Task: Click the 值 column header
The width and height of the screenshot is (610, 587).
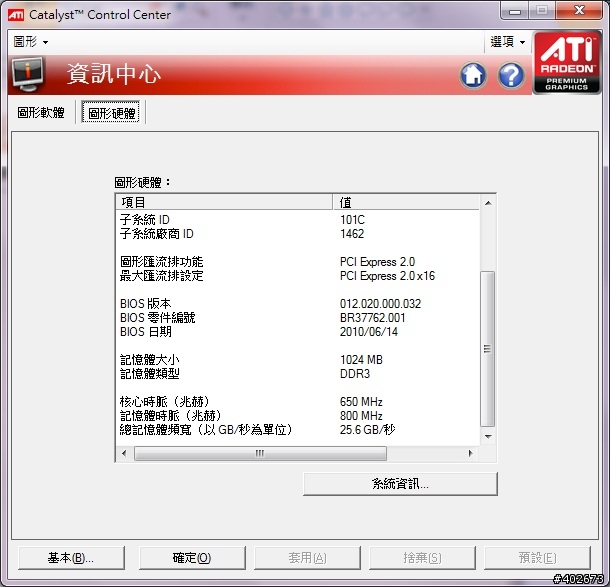Action: pyautogui.click(x=406, y=202)
